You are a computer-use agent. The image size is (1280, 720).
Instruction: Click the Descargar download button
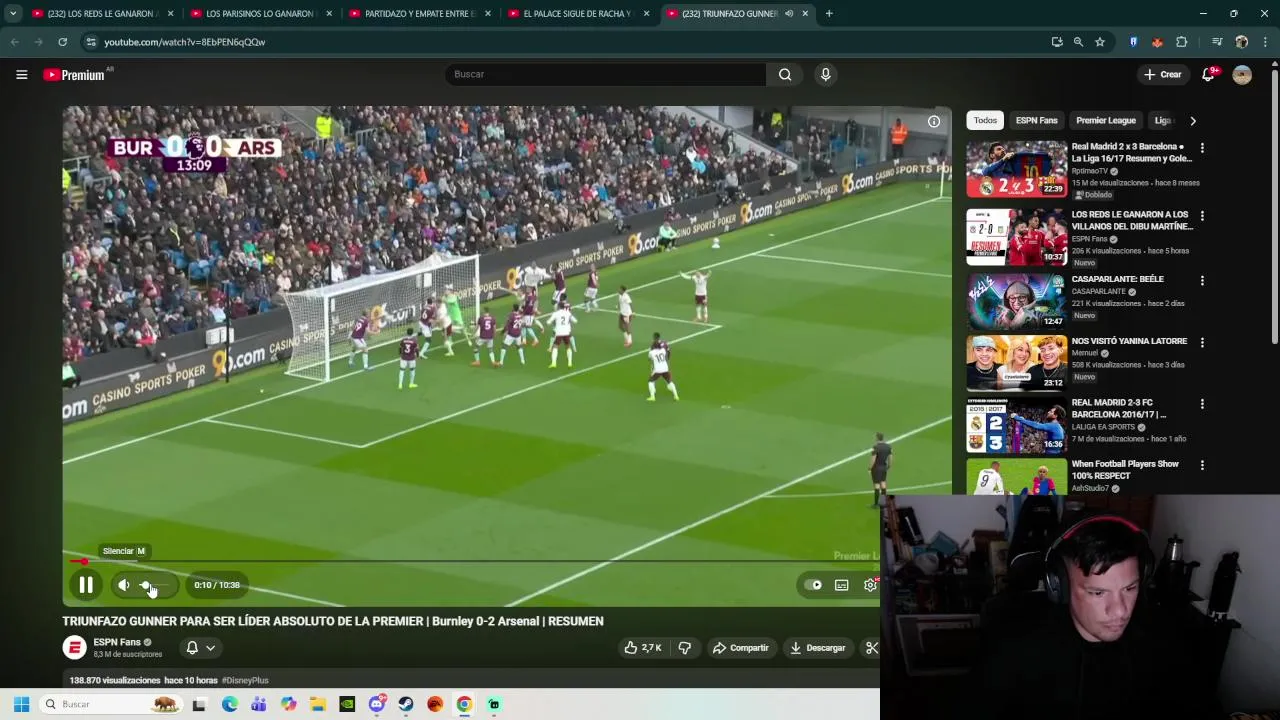[818, 648]
